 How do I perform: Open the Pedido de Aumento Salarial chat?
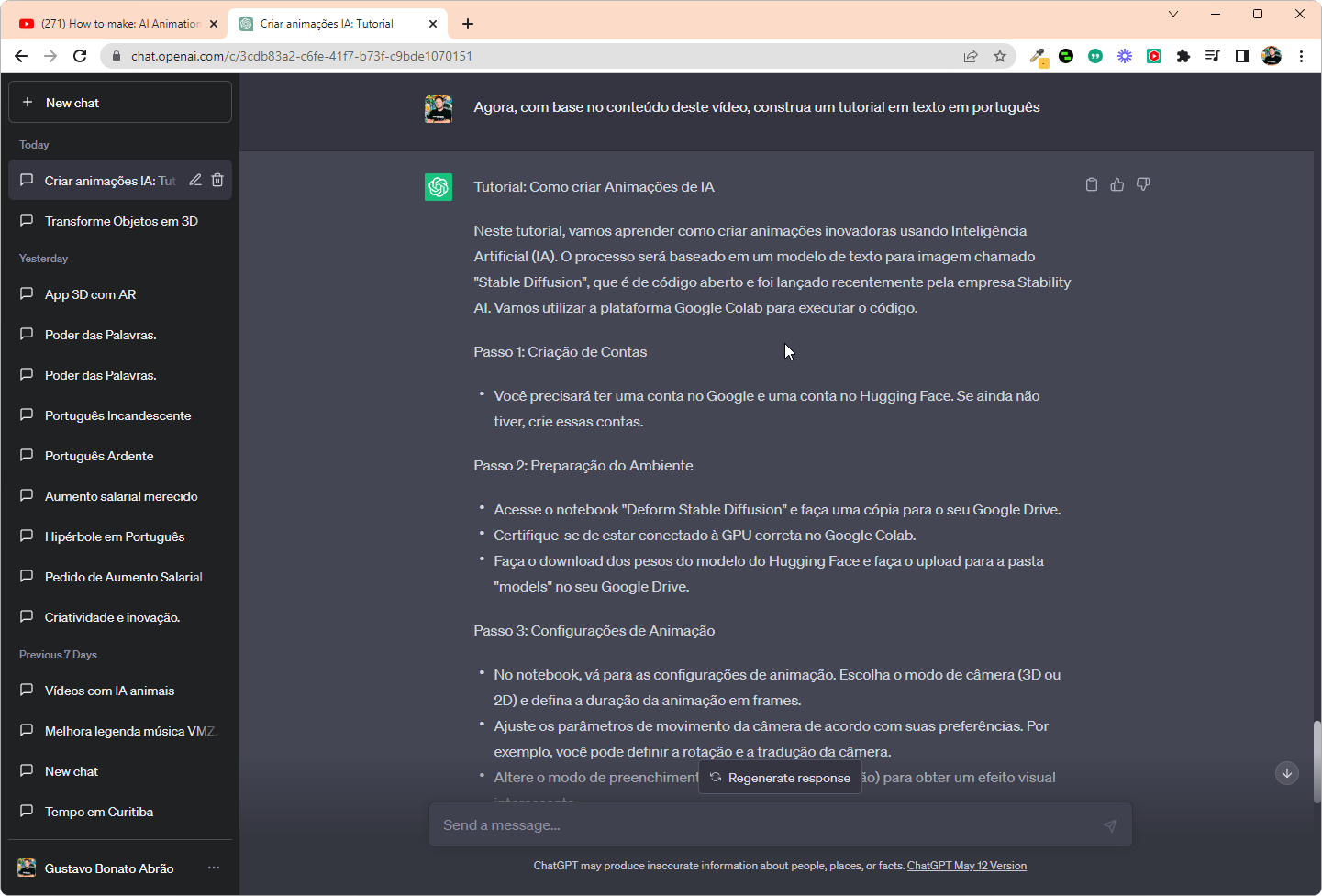pos(120,577)
